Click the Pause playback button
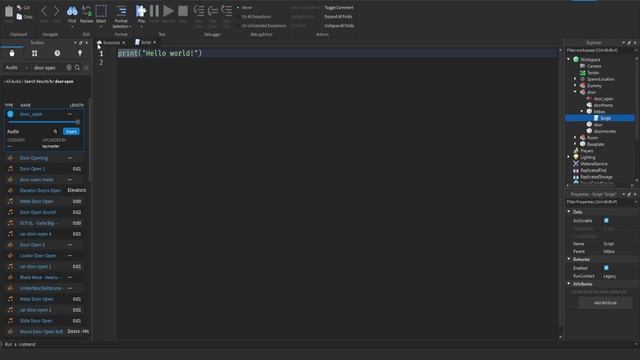 (x=154, y=11)
